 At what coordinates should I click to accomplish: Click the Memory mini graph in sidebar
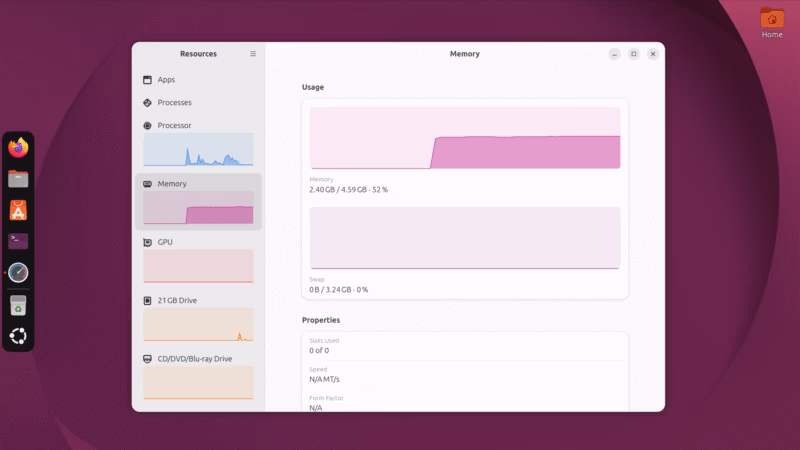pyautogui.click(x=198, y=208)
